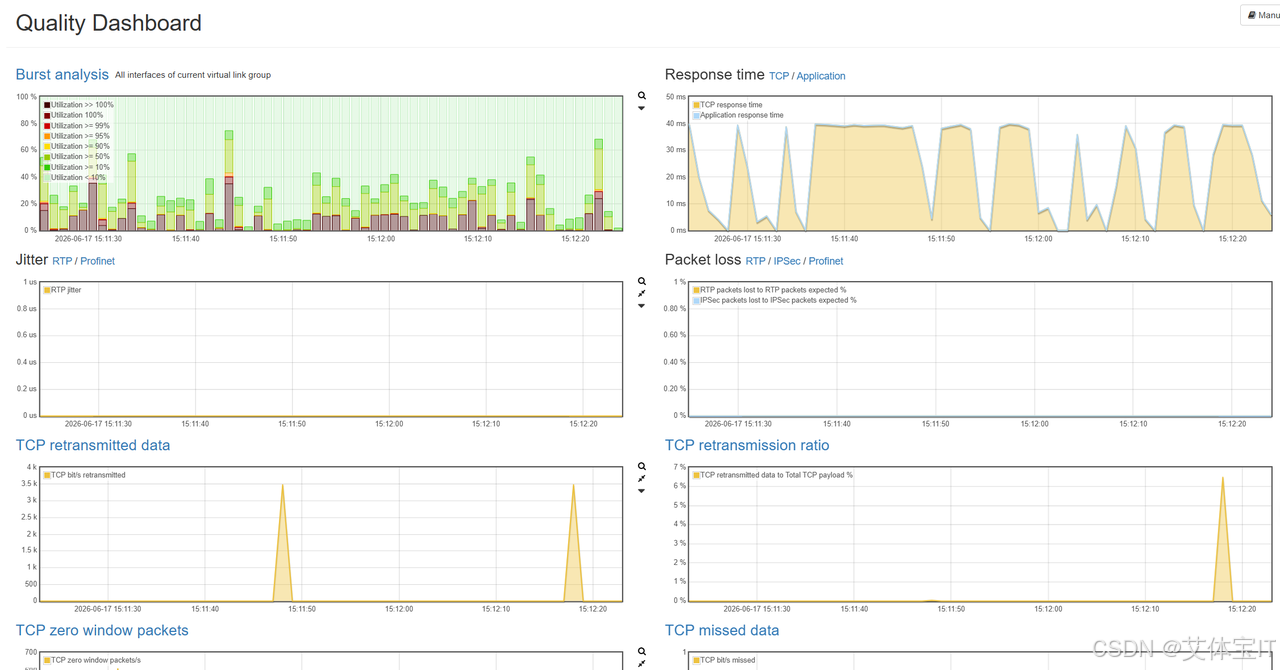Click the Response time section heading
Image resolution: width=1280 pixels, height=670 pixels.
[x=715, y=74]
